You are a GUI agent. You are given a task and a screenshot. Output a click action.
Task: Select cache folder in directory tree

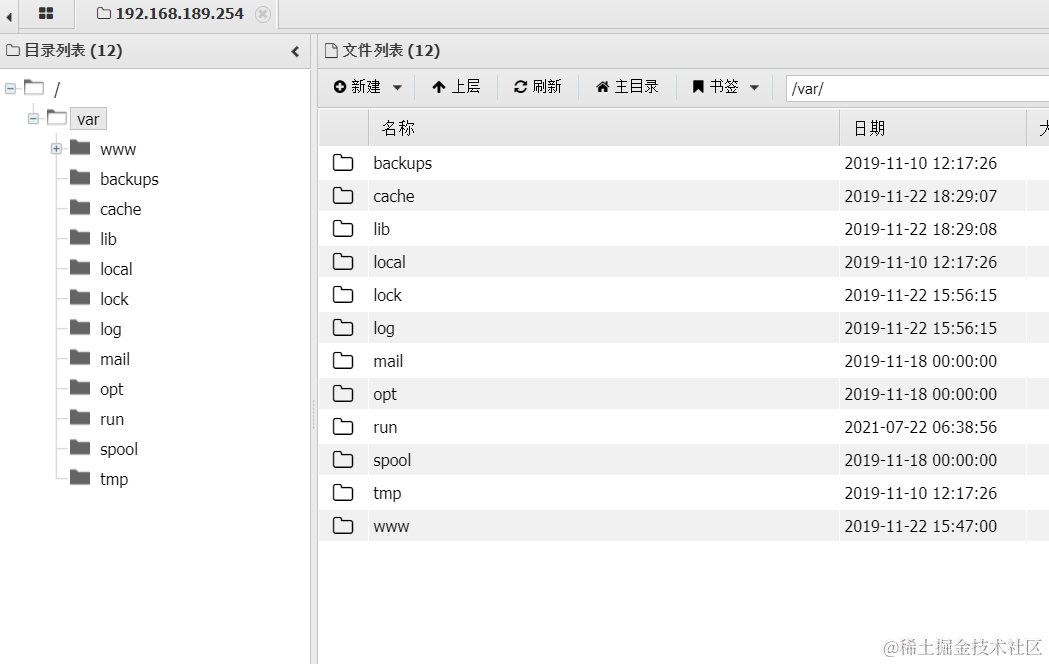(120, 209)
